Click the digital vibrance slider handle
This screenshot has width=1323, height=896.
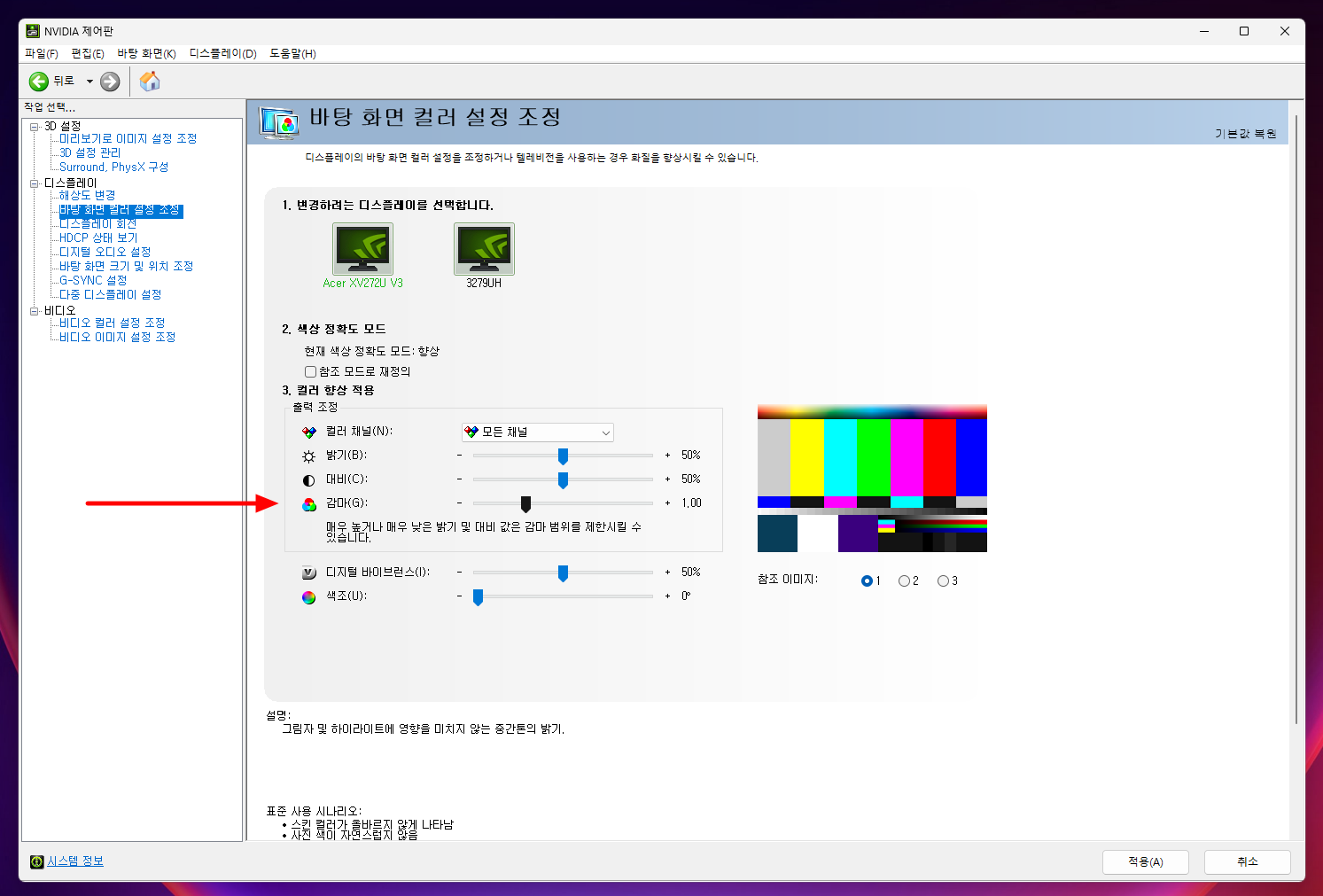tap(563, 573)
